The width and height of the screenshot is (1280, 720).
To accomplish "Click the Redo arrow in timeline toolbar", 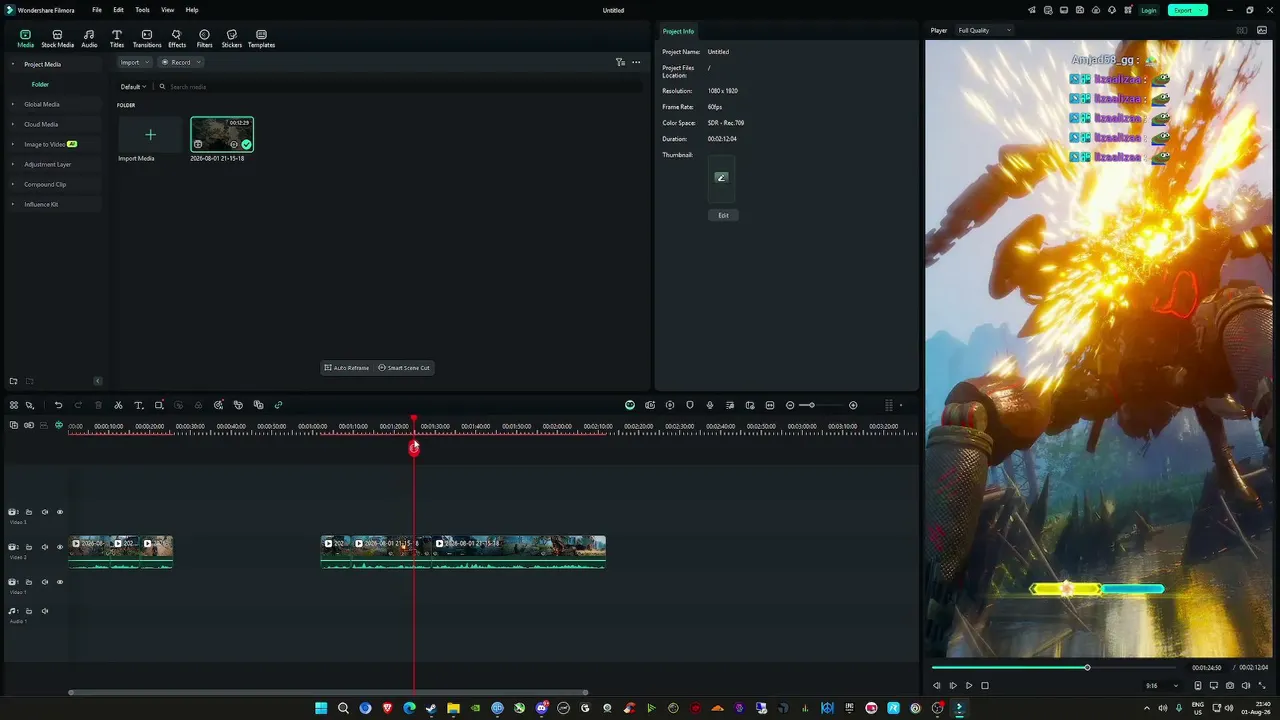I will pyautogui.click(x=78, y=405).
